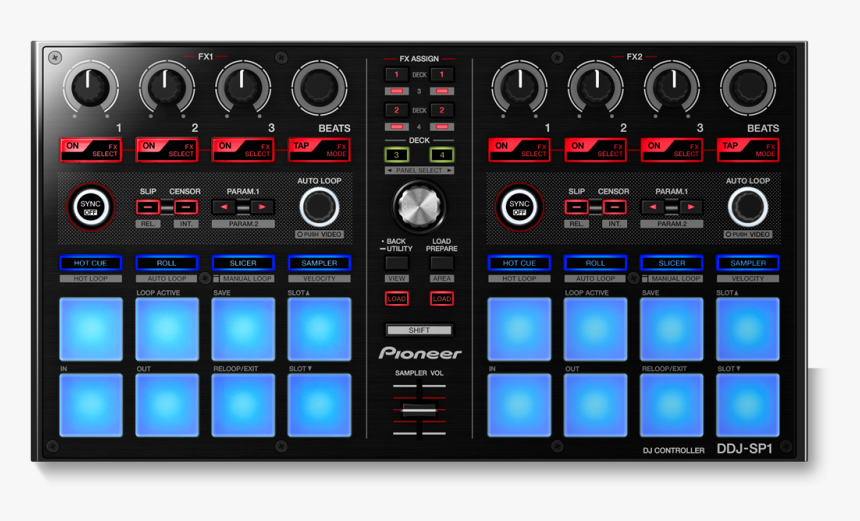Tap left deck OUT pad
860x521 pixels.
pos(167,405)
